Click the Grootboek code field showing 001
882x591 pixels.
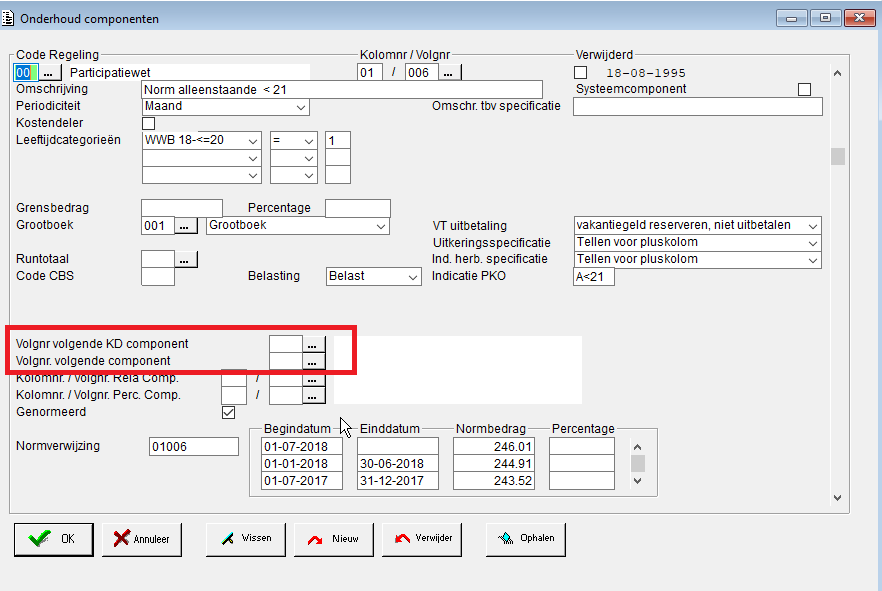click(x=158, y=226)
